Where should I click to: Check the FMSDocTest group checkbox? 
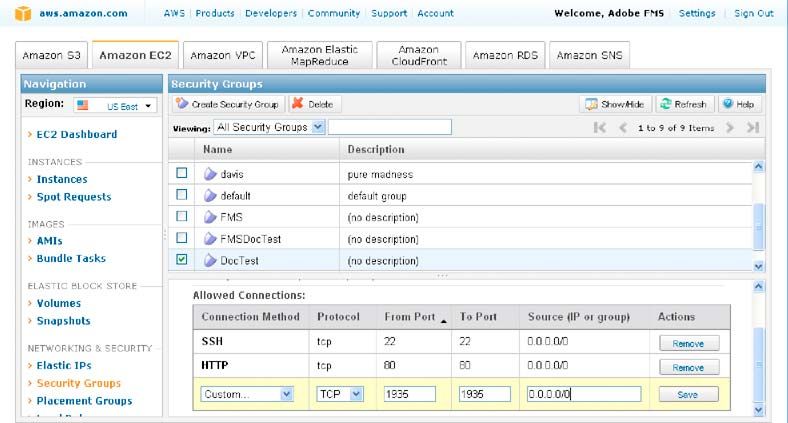pos(181,238)
